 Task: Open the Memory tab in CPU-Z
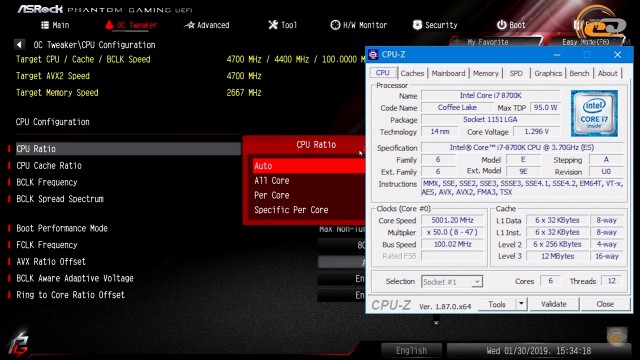coord(486,73)
